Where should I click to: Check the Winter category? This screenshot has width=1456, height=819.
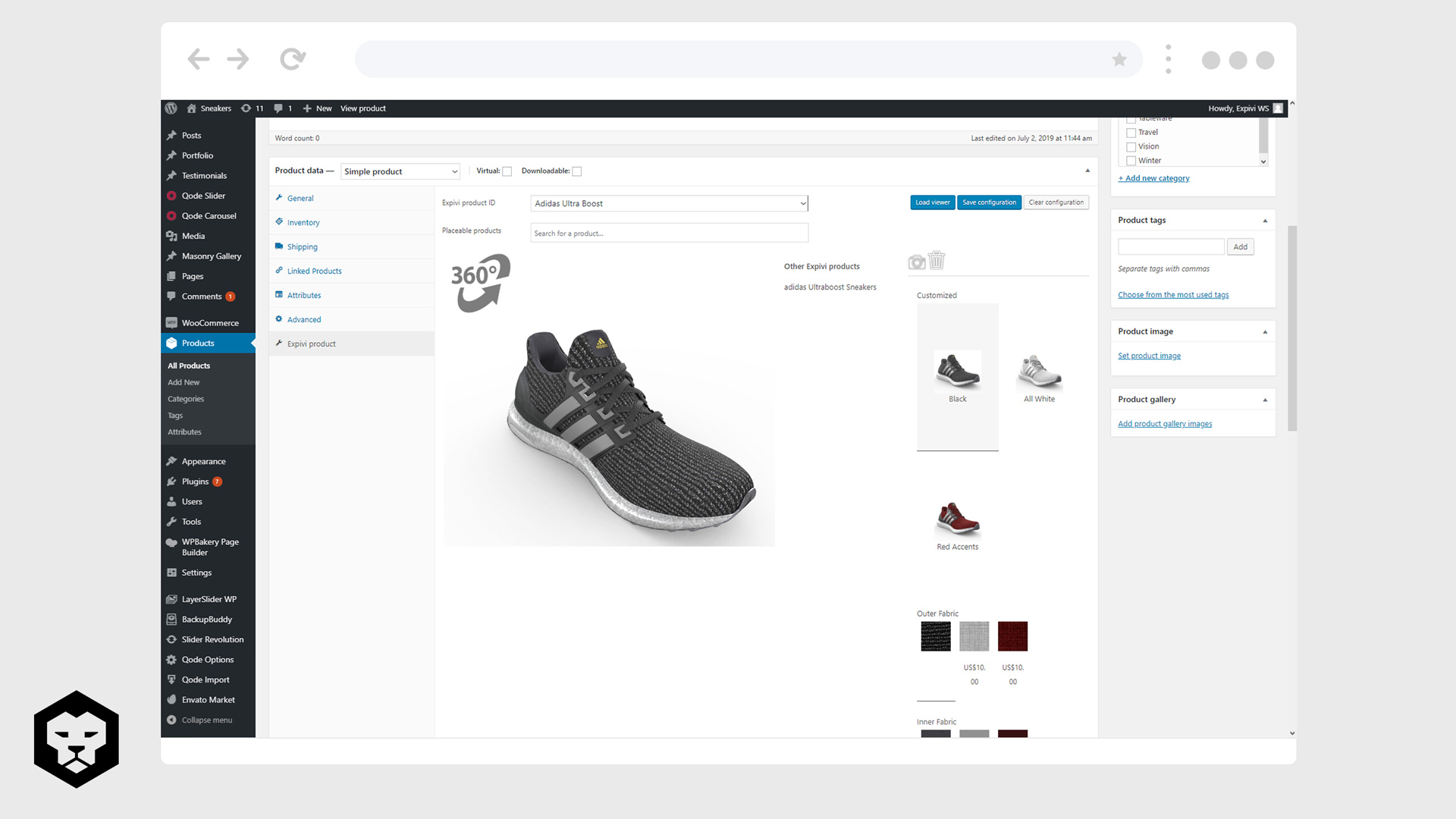click(x=1131, y=161)
